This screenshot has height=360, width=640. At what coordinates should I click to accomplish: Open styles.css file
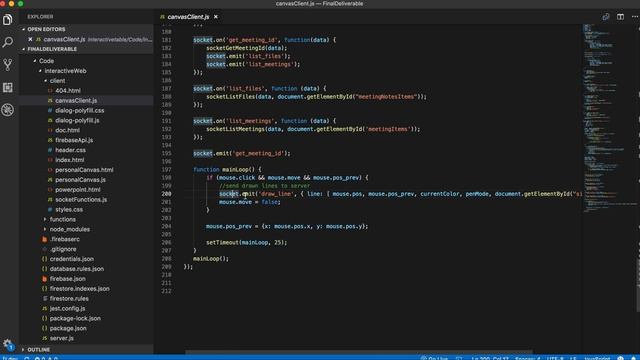pyautogui.click(x=69, y=209)
